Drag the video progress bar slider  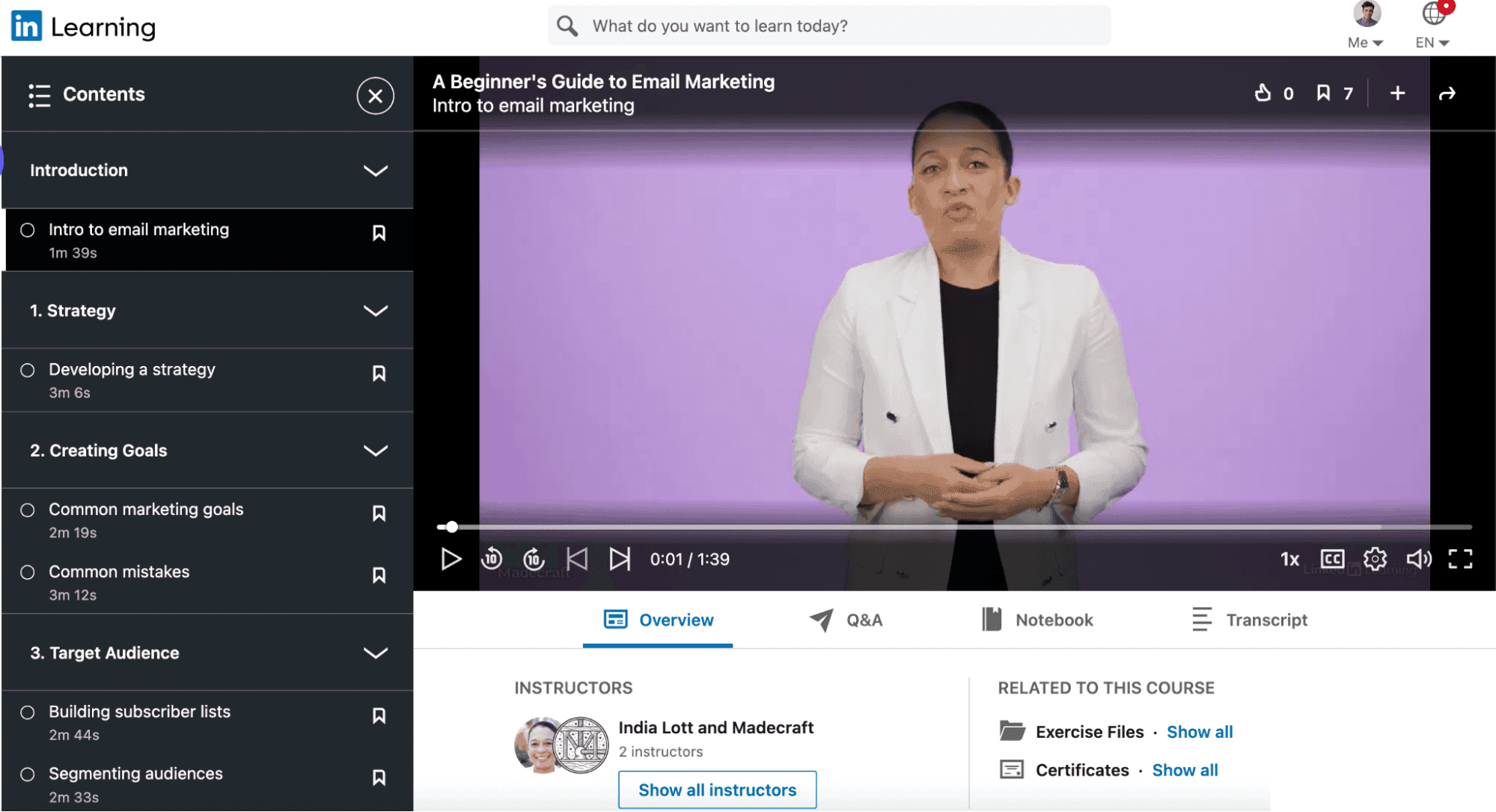tap(450, 525)
